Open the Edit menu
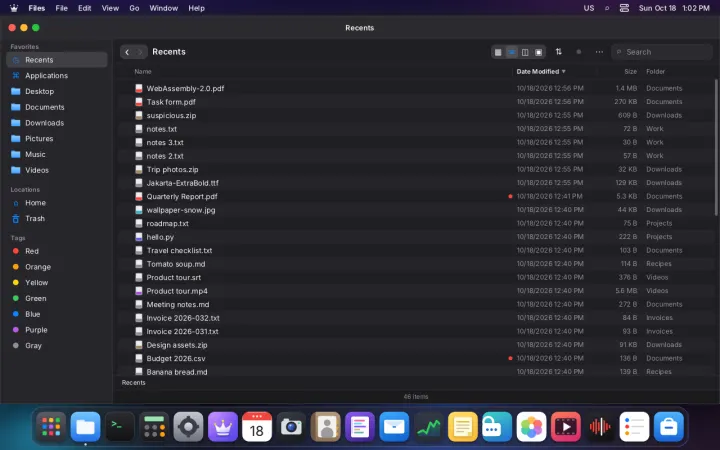This screenshot has height=450, width=720. tap(84, 8)
